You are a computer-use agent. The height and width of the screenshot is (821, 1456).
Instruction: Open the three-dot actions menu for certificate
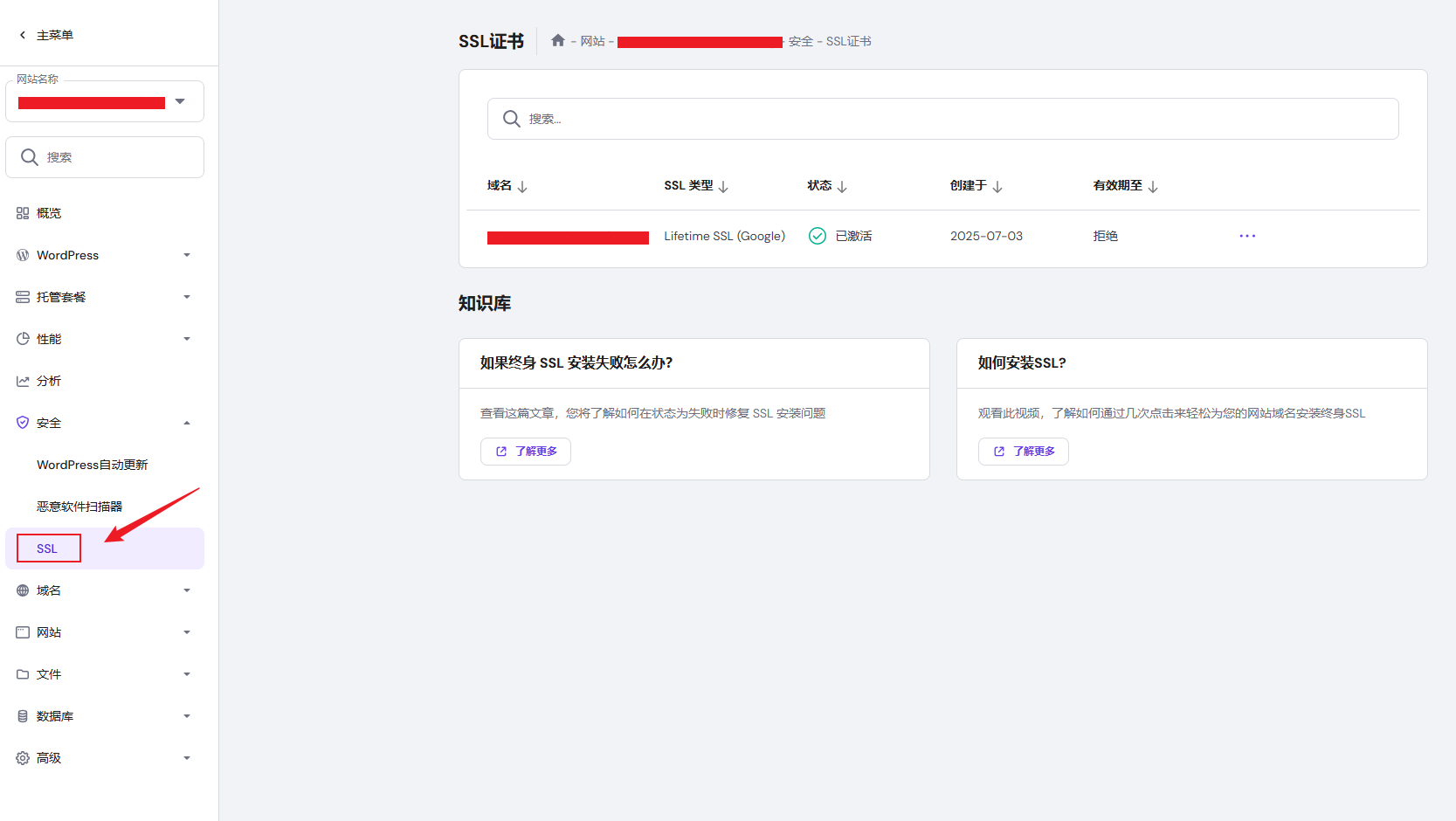pos(1247,236)
